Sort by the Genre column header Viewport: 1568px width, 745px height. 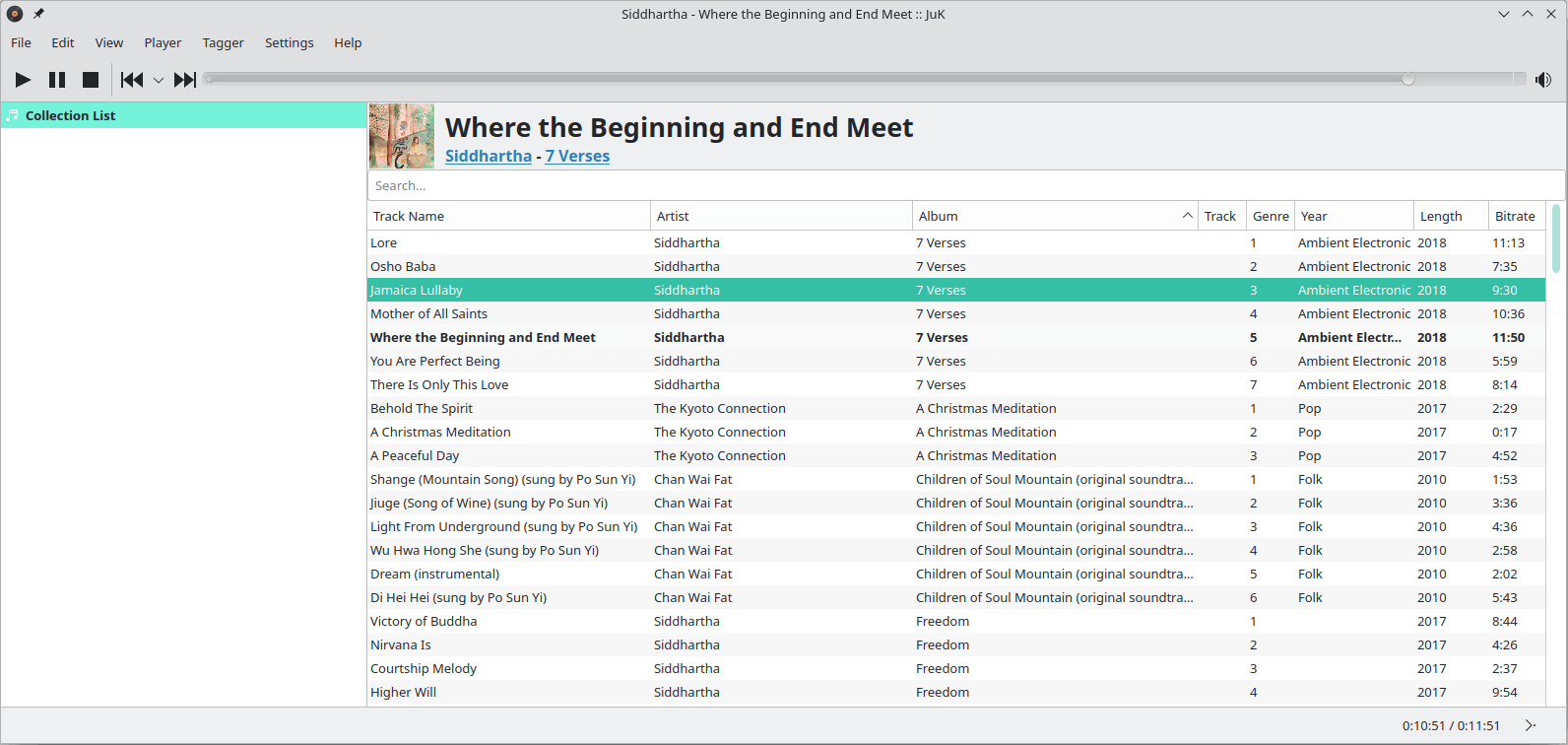(x=1271, y=216)
